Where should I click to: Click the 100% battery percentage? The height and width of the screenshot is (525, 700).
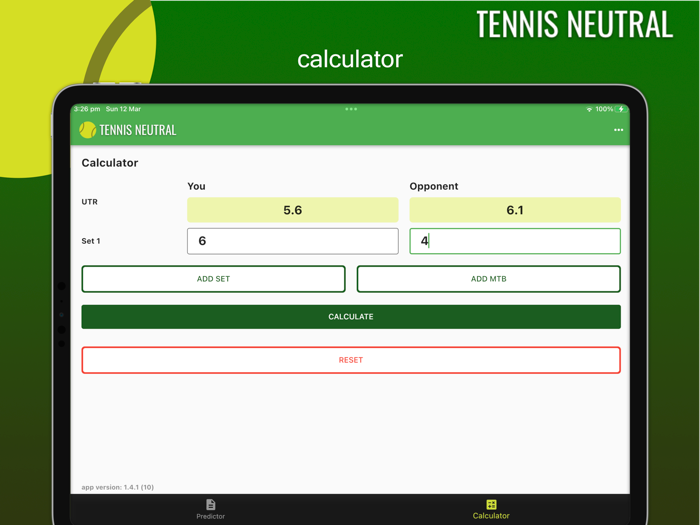click(x=604, y=109)
